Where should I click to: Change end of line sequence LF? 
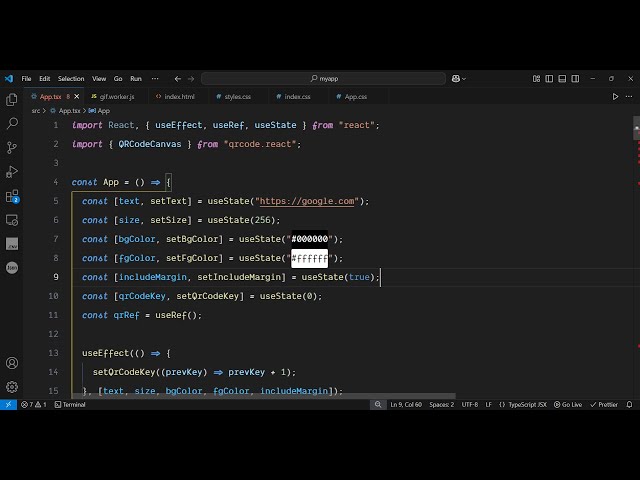coord(489,404)
